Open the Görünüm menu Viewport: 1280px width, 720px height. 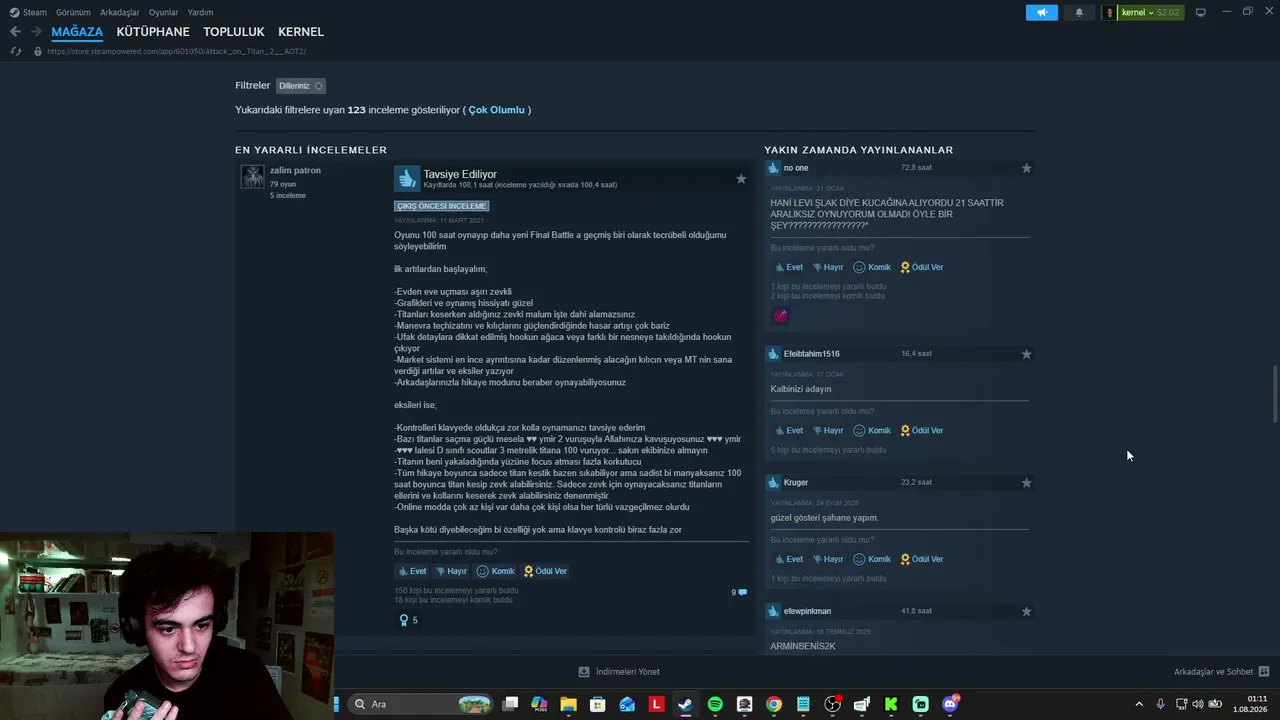point(74,13)
